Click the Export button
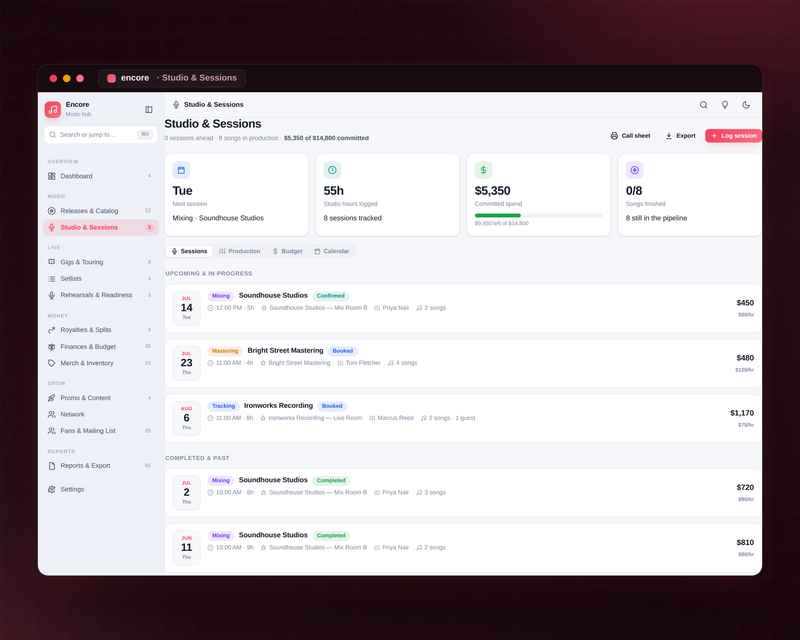 pos(681,136)
